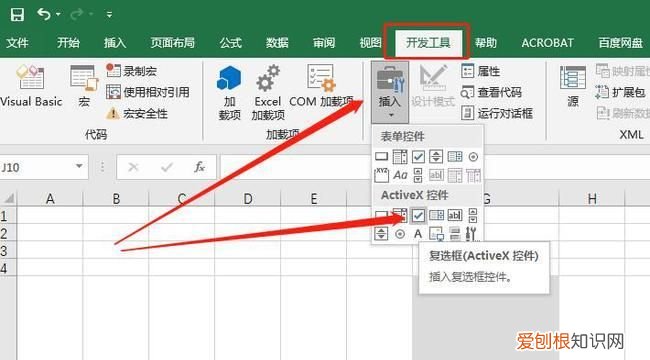Image resolution: width=650 pixels, height=360 pixels.
Task: Open ActiveX More Controls tools icon
Action: coord(472,234)
